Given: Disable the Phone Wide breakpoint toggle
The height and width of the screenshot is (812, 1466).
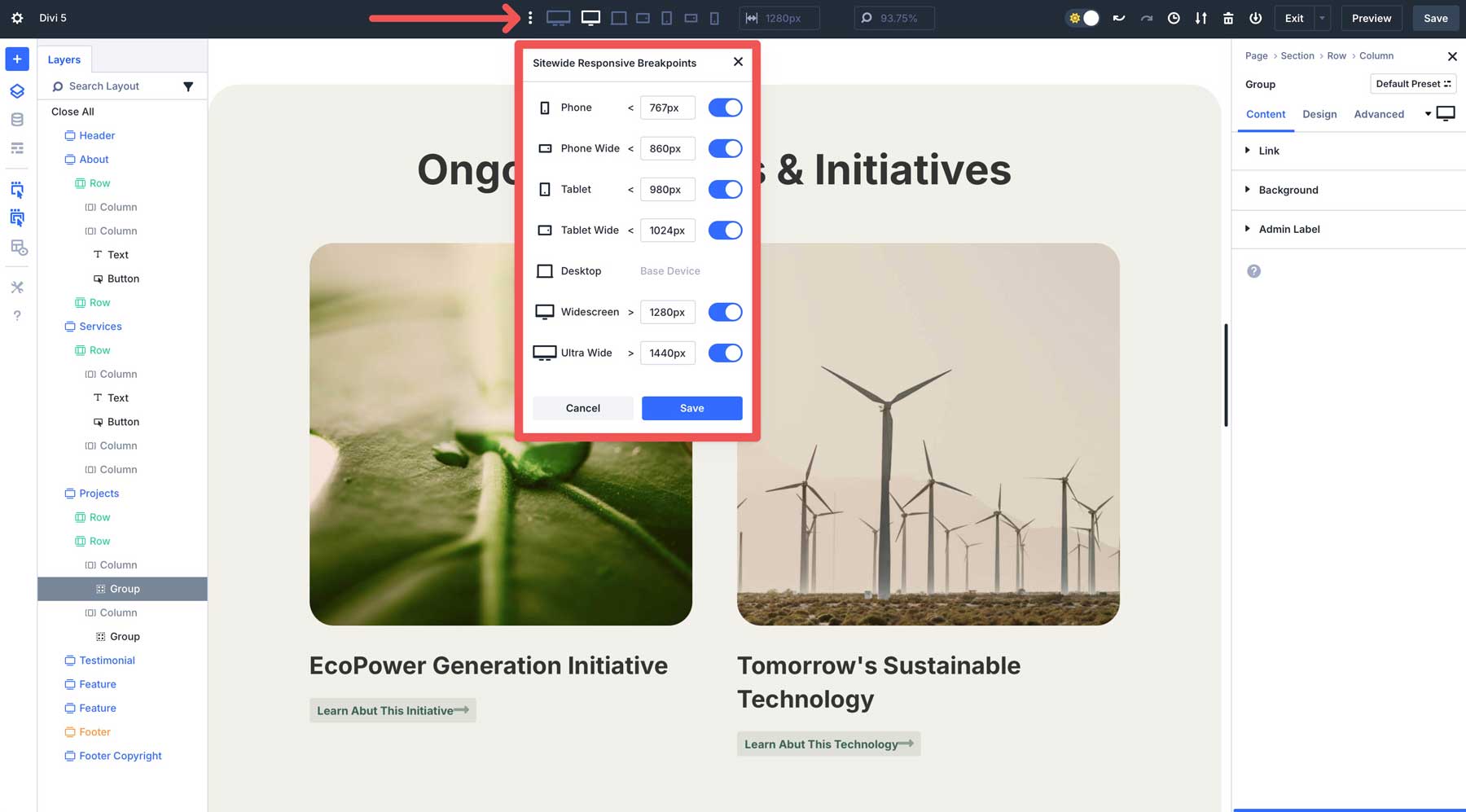Looking at the screenshot, I should pos(725,148).
